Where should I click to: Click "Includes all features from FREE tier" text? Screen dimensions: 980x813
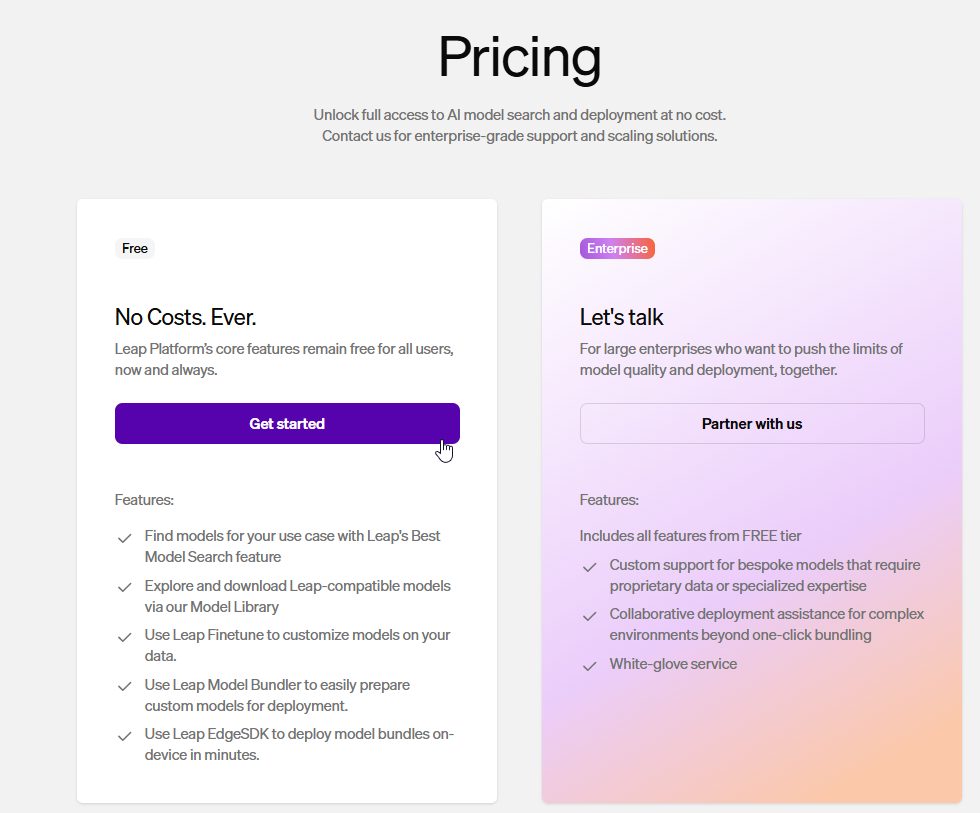690,536
